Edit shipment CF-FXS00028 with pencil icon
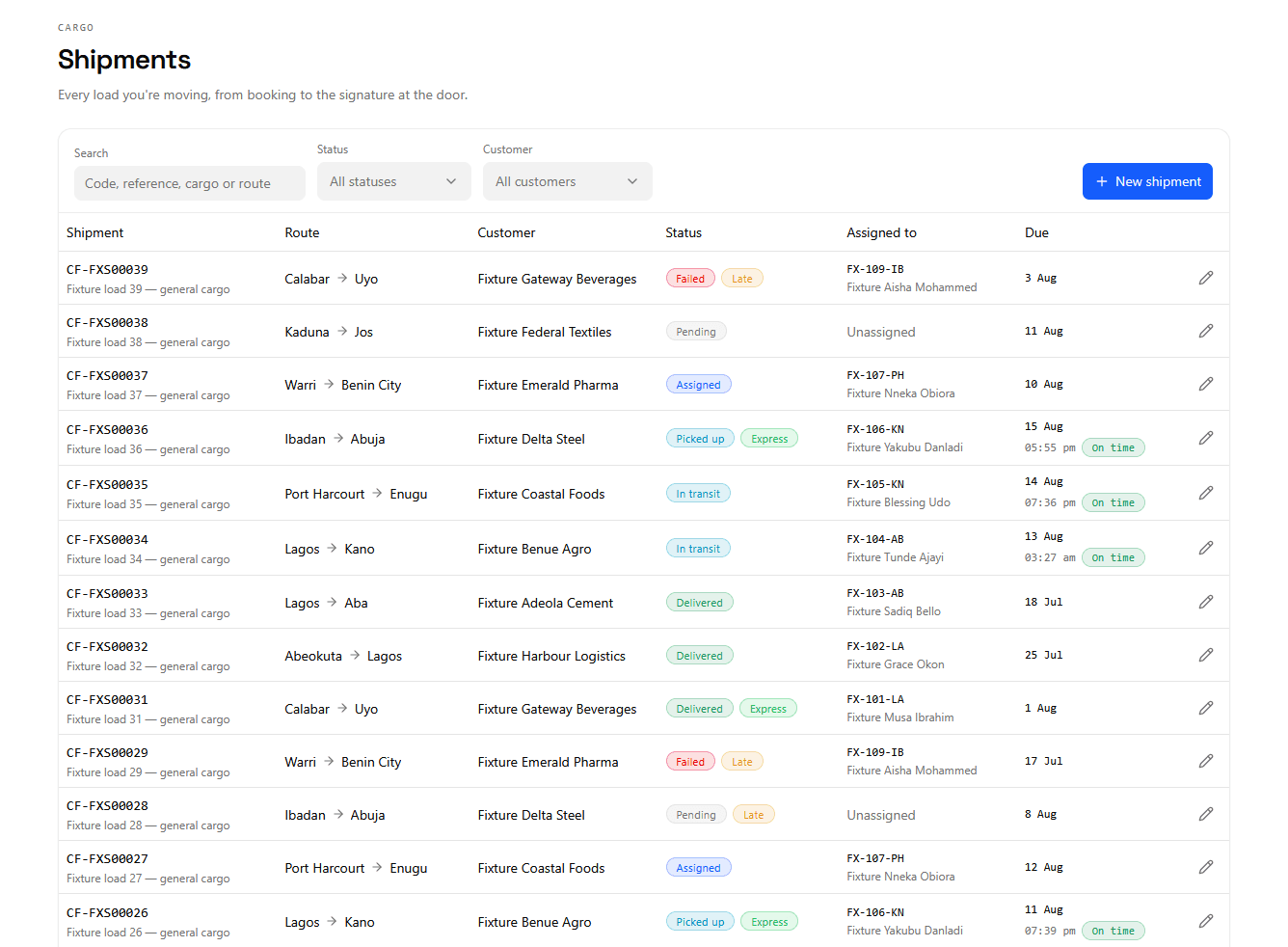This screenshot has height=947, width=1288. 1205,814
